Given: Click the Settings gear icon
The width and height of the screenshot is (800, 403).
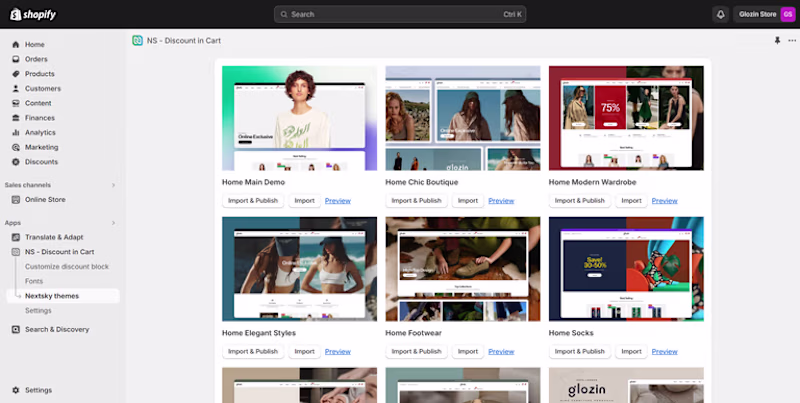Looking at the screenshot, I should [x=16, y=390].
